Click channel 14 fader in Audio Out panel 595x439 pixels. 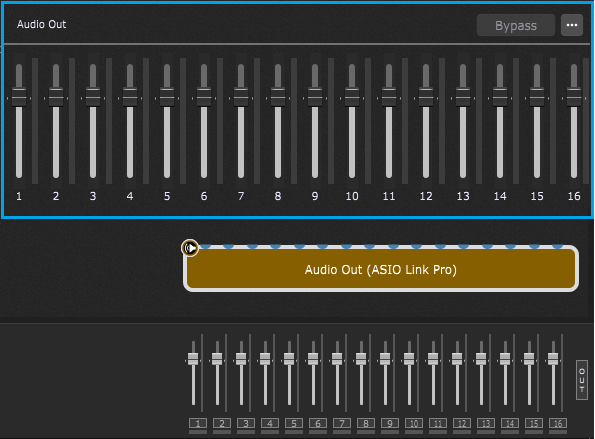click(500, 97)
